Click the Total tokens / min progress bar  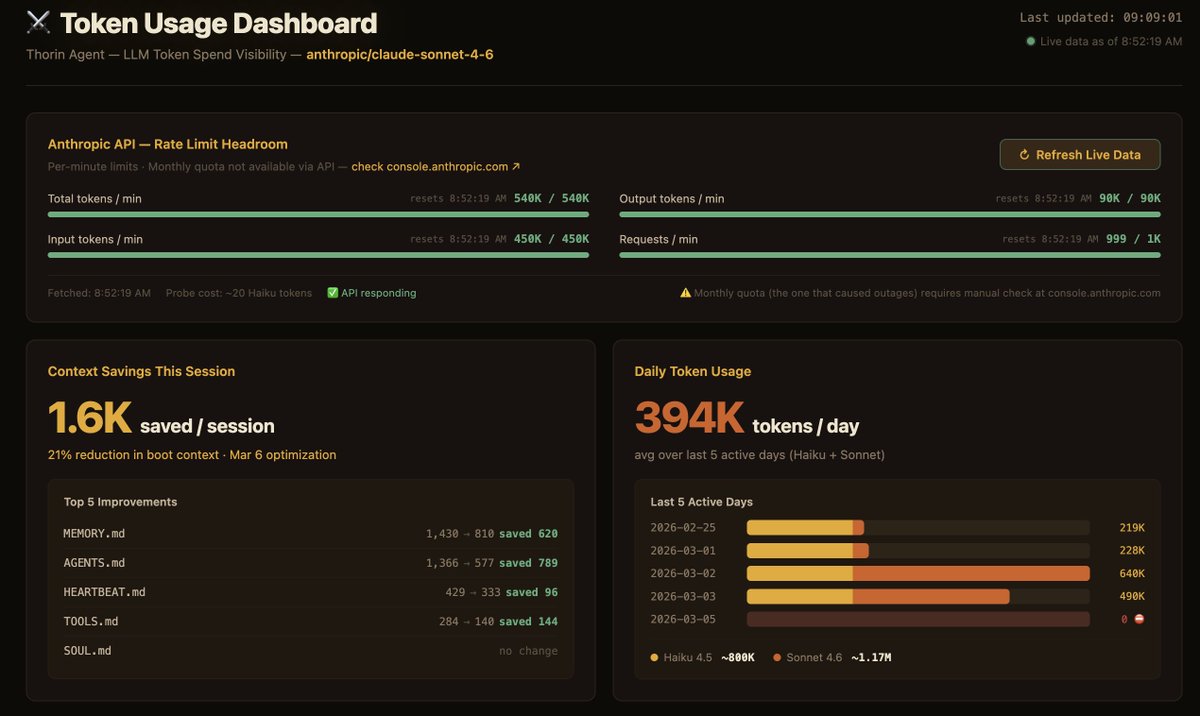coord(318,214)
